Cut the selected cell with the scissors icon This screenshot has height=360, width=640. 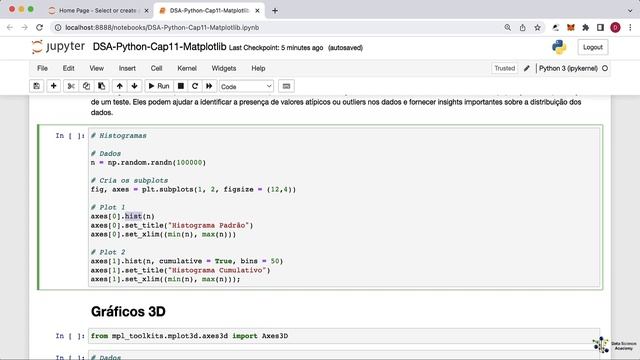[71, 86]
